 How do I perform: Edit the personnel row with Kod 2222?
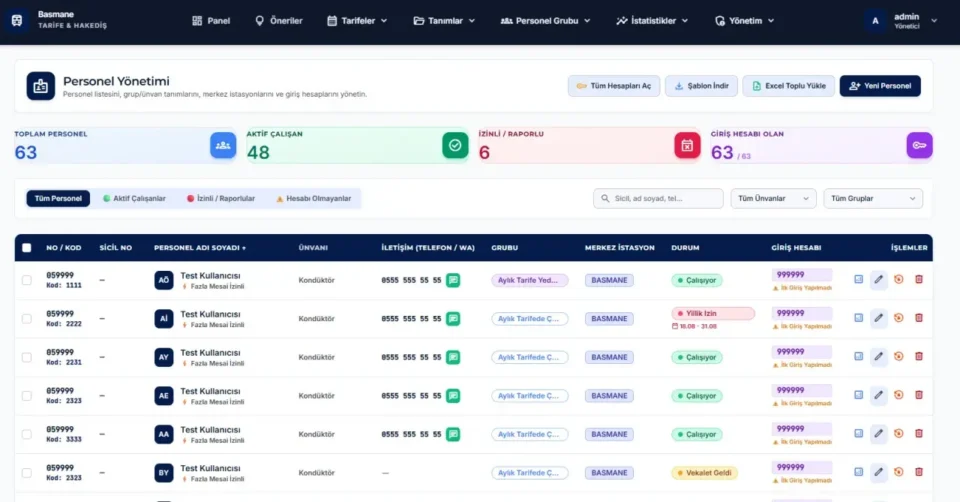click(879, 318)
